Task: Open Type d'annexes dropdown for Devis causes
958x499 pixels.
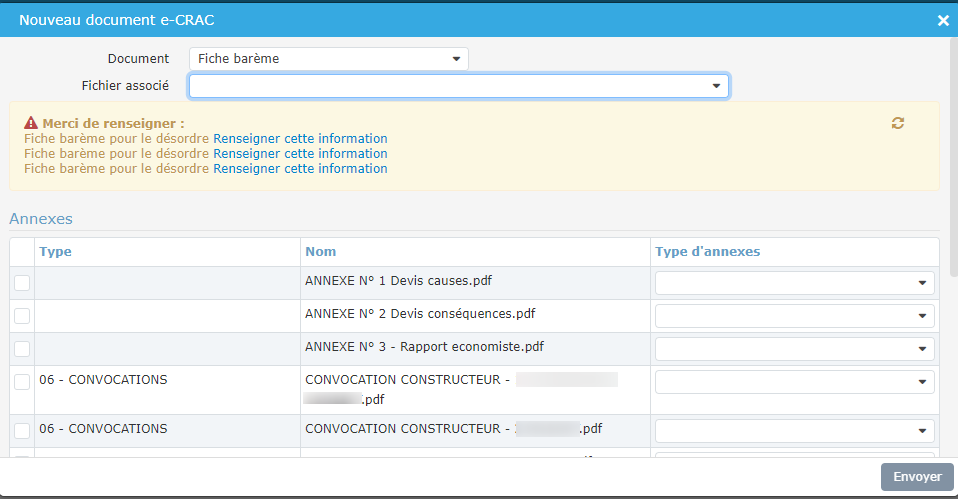Action: point(794,283)
